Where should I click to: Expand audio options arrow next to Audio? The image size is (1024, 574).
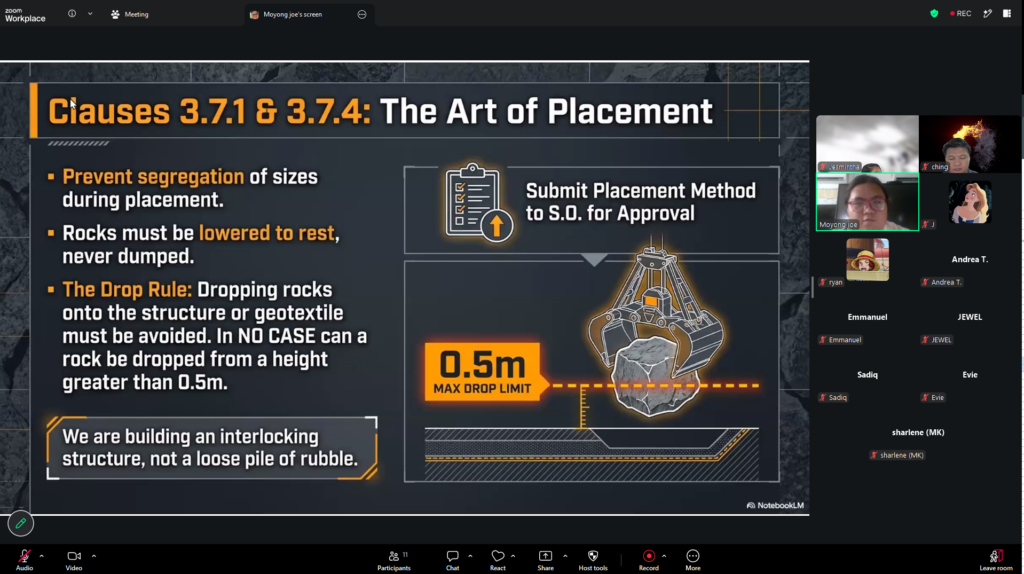coord(41,556)
